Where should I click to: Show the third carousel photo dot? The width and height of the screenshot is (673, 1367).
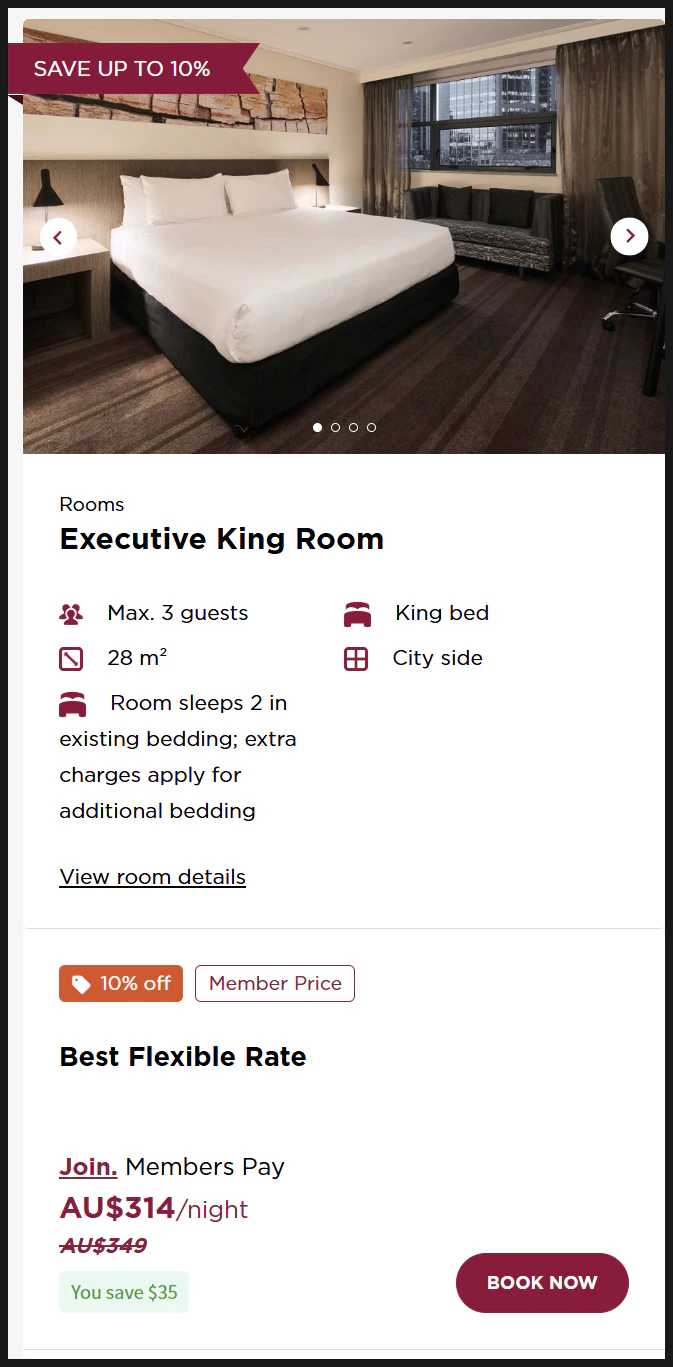pyautogui.click(x=353, y=427)
